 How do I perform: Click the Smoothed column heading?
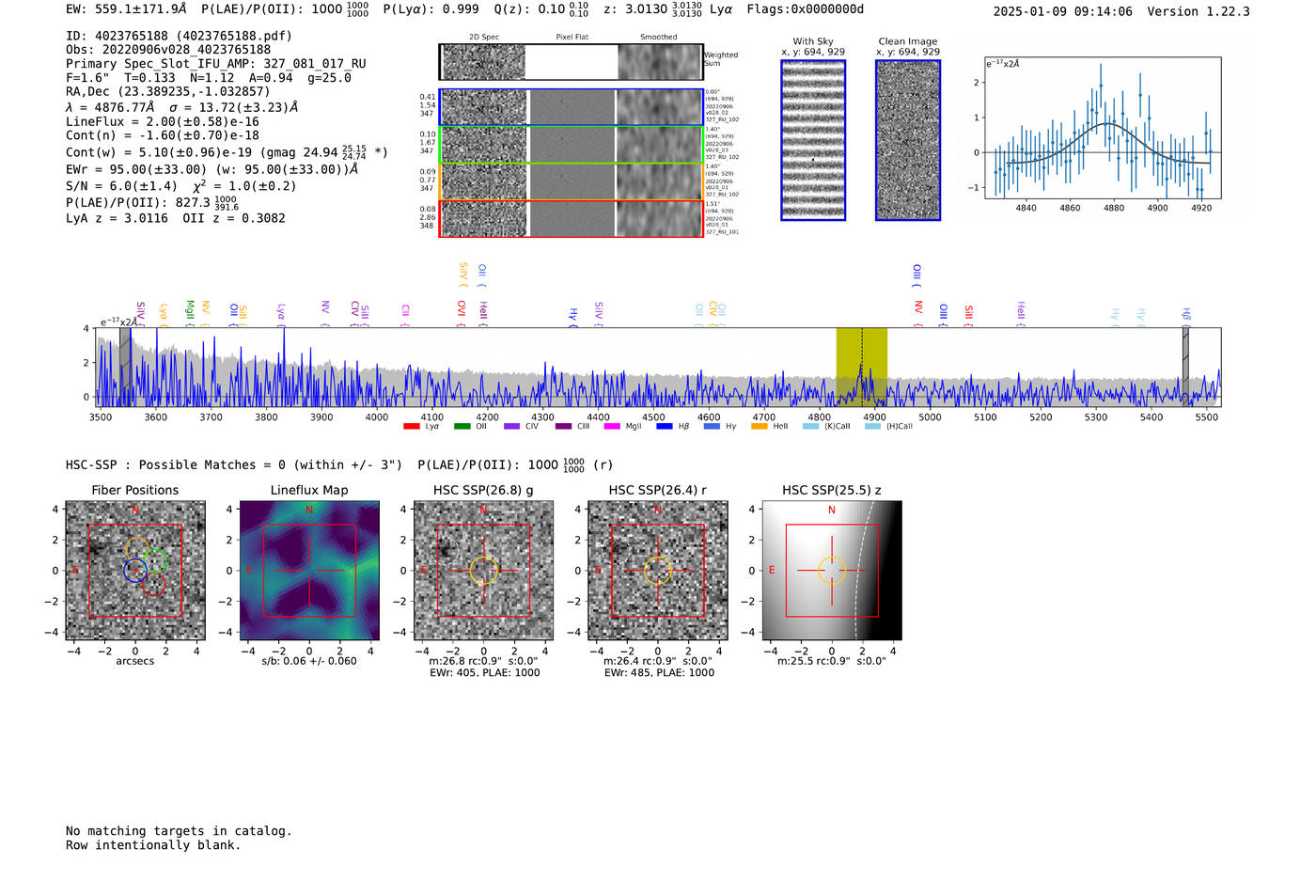point(659,37)
